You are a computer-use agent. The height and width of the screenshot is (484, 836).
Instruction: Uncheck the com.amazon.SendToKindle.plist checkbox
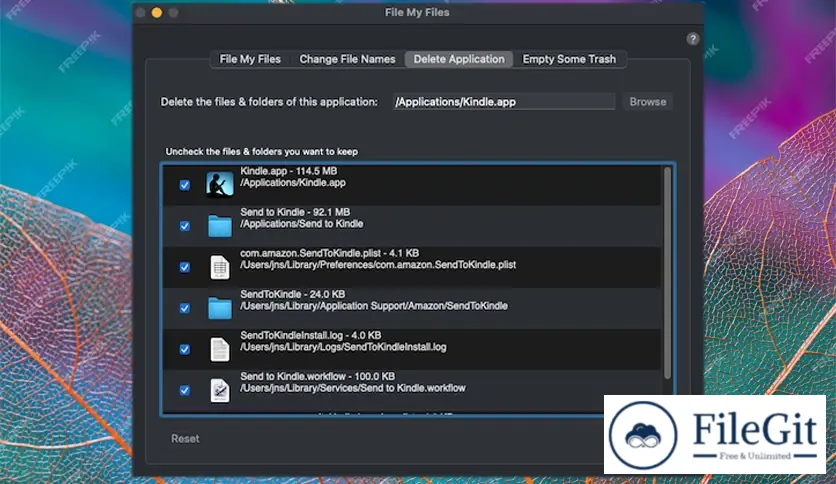coord(184,267)
